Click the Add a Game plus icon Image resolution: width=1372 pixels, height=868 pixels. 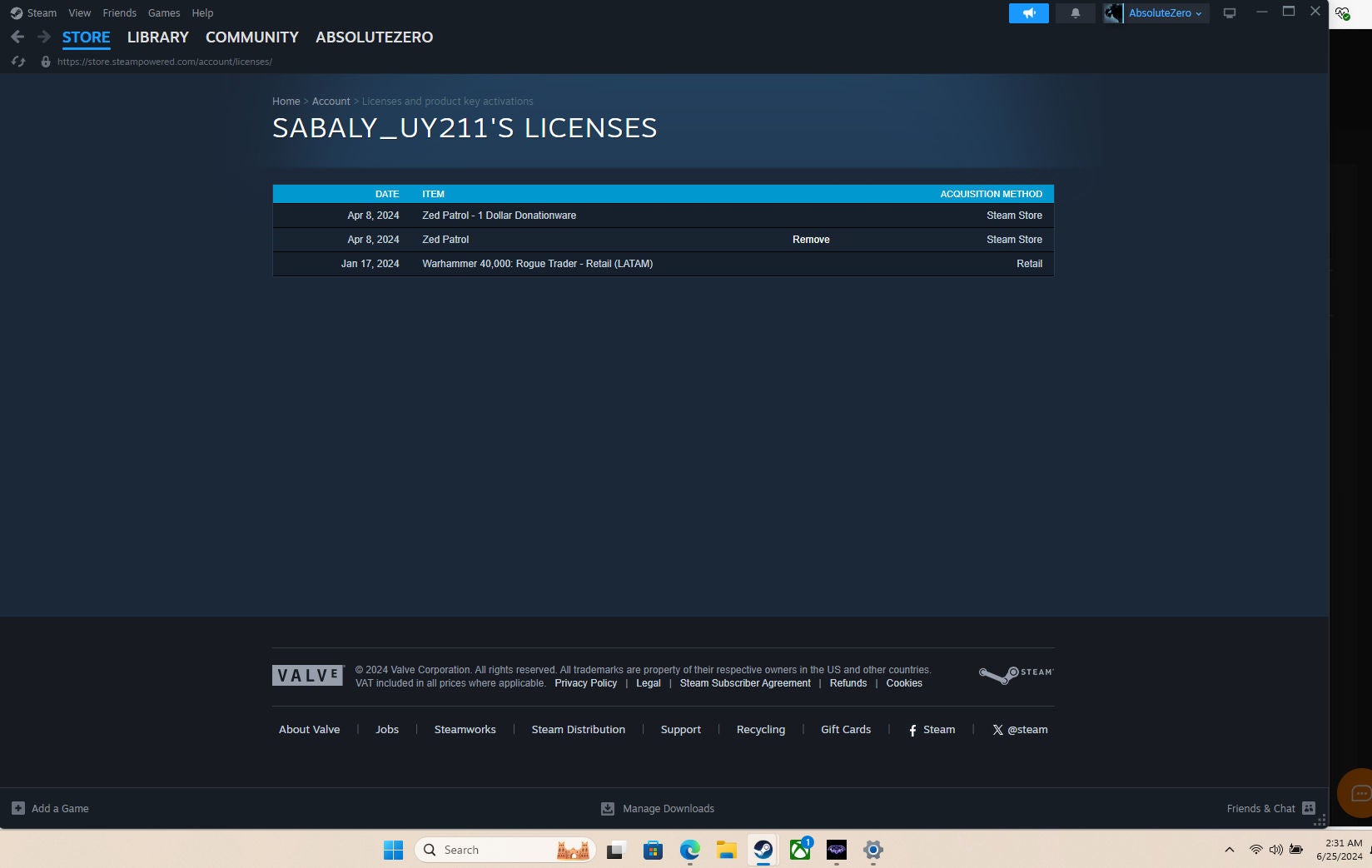pos(18,808)
